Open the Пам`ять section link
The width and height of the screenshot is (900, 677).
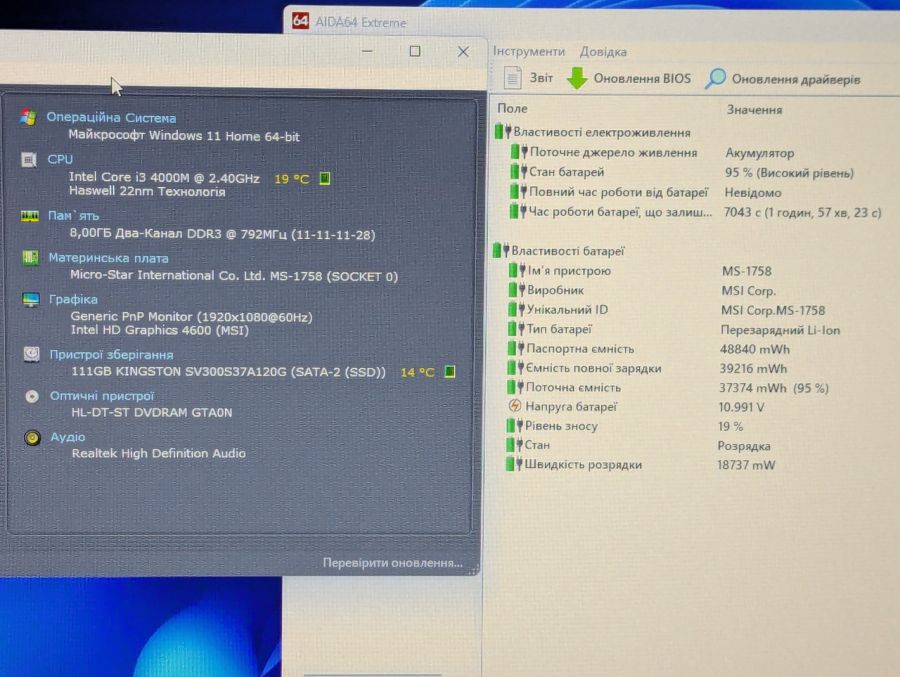point(73,216)
